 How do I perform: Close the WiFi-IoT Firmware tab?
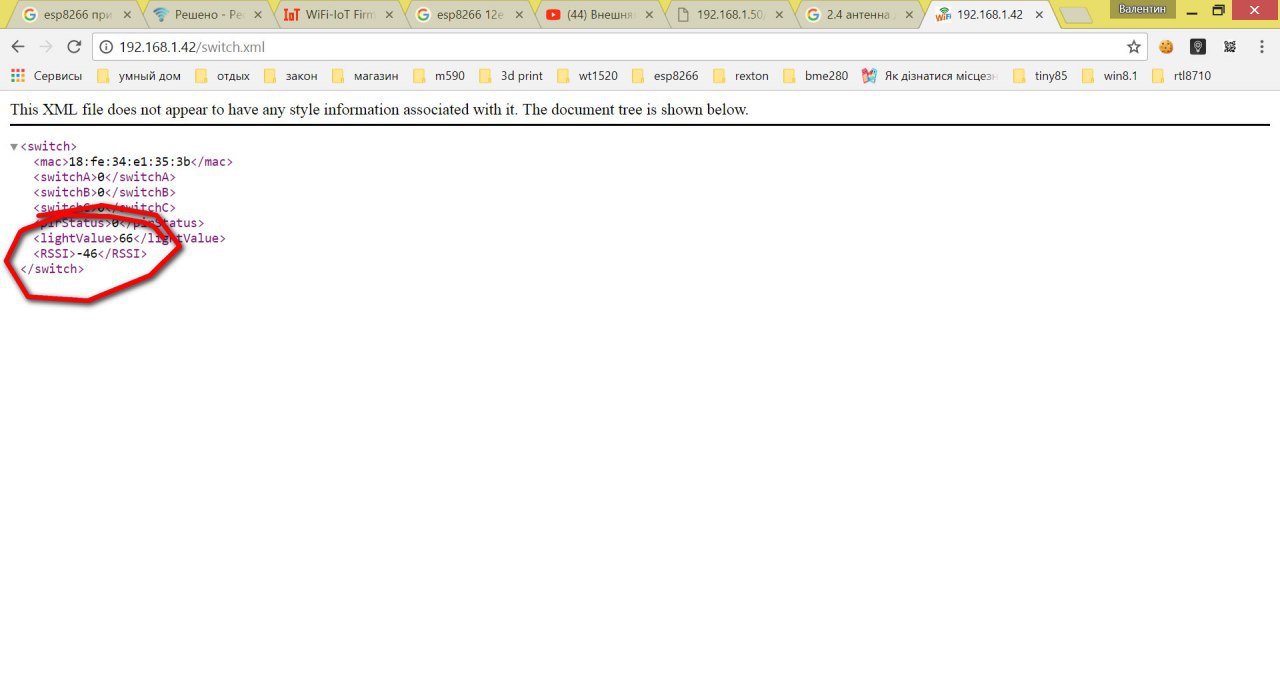tap(388, 15)
